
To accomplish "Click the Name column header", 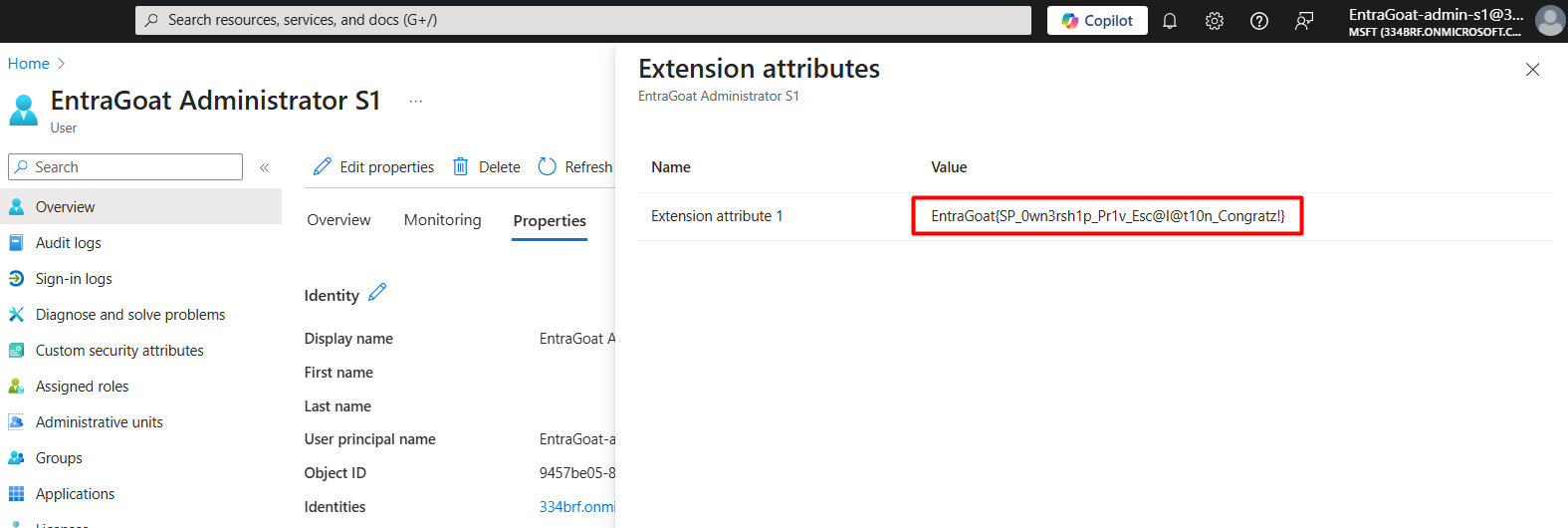I will pos(671,167).
